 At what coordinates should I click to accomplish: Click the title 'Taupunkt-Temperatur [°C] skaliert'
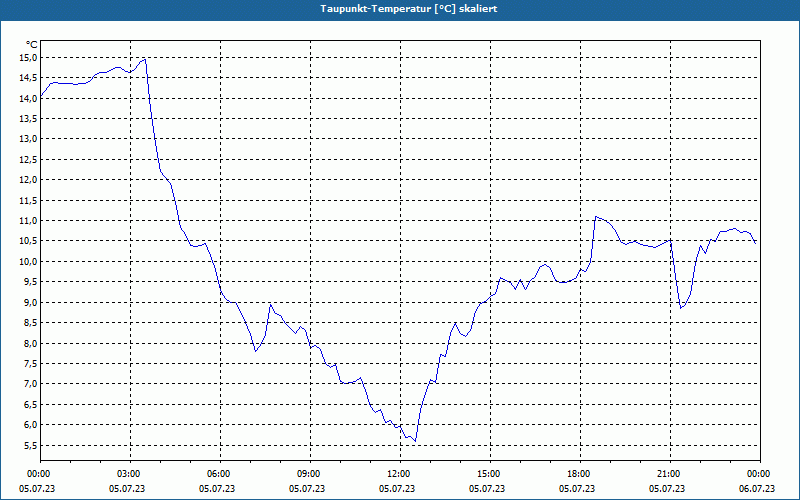coord(409,9)
